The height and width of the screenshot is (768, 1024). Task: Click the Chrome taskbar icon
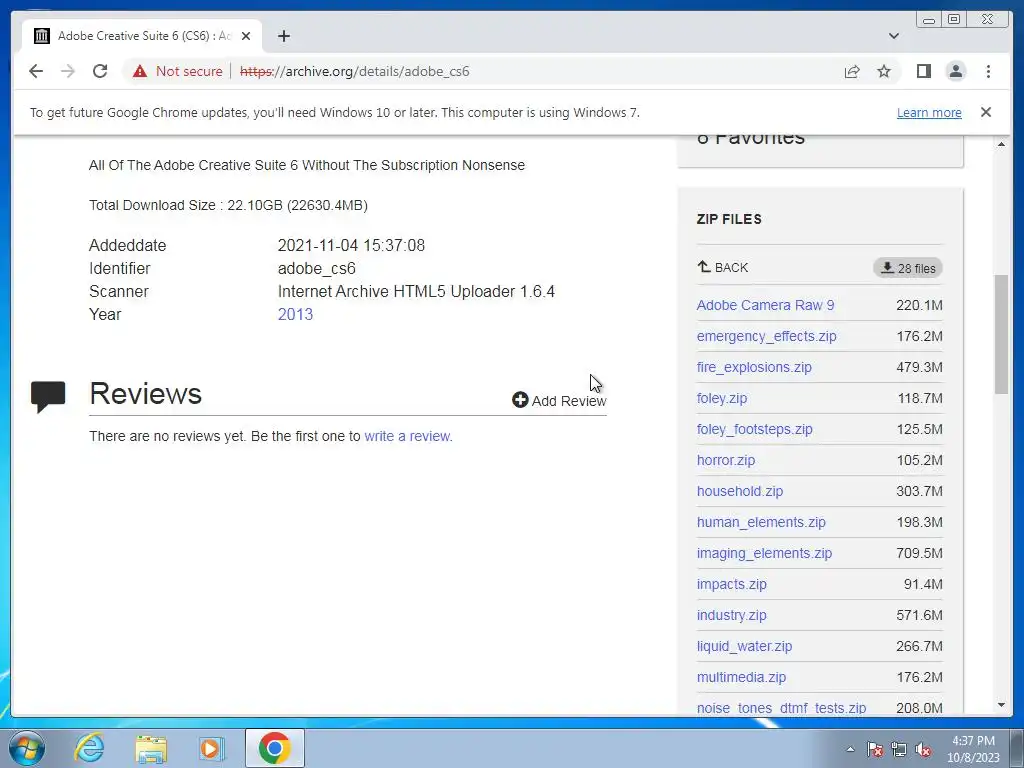click(x=274, y=748)
